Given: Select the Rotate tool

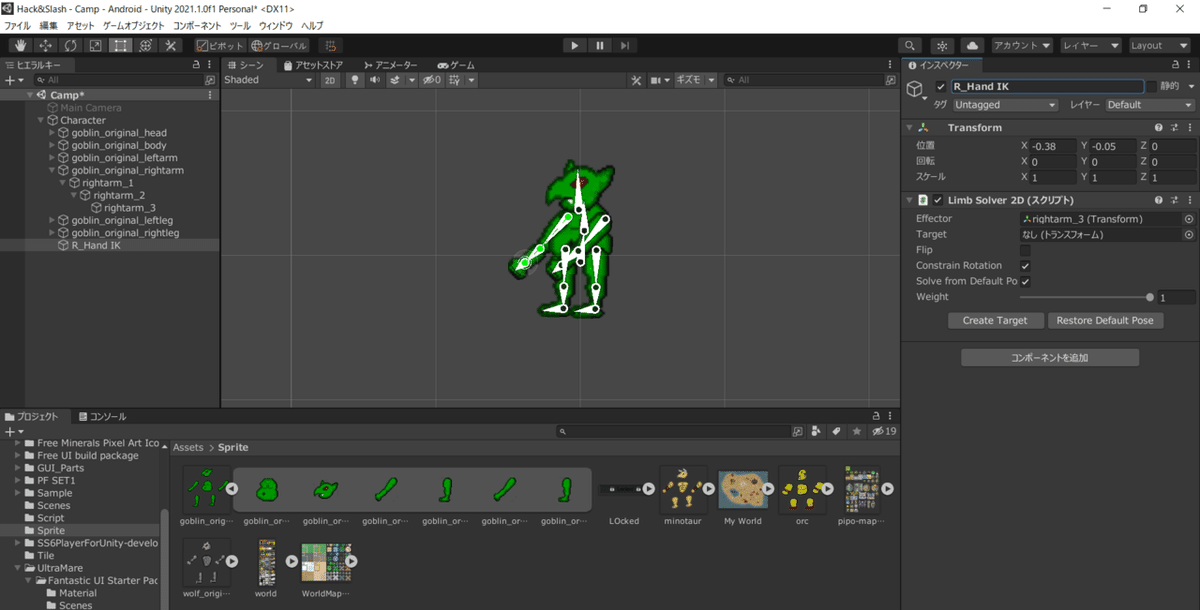Looking at the screenshot, I should pos(68,45).
